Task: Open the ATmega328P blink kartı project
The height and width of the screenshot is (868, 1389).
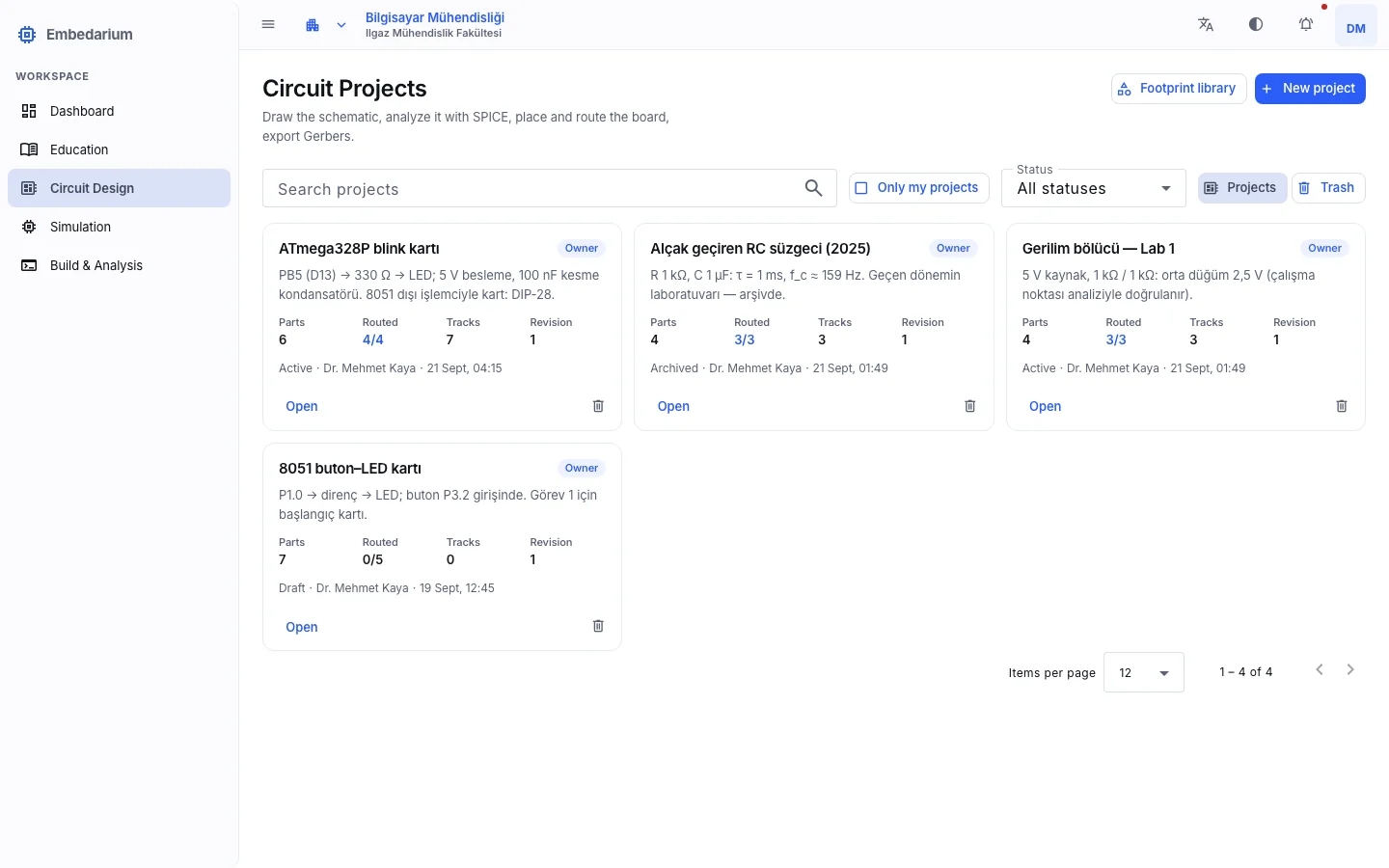Action: point(302,406)
